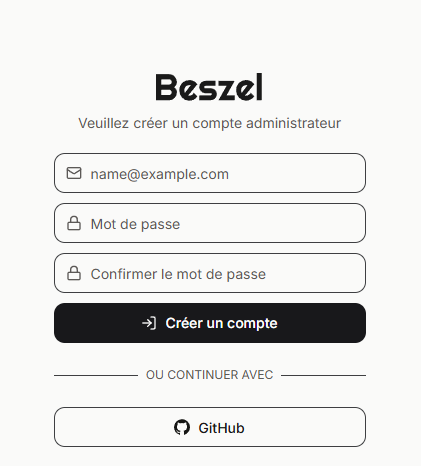Select the Confirmer le mot de passe field

point(210,273)
